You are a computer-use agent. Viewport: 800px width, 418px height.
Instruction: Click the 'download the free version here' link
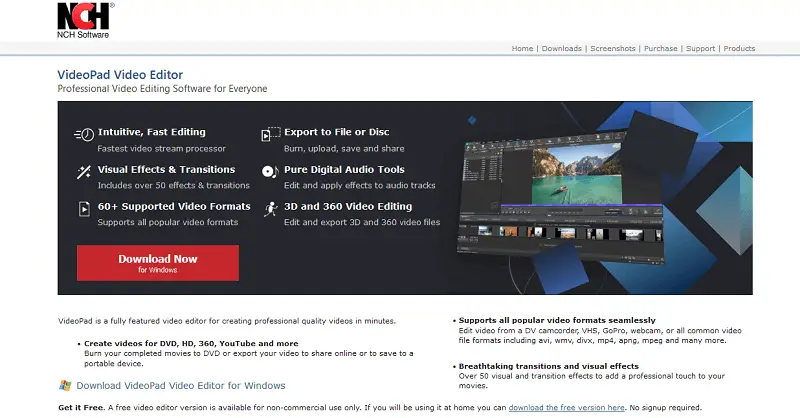(x=566, y=407)
